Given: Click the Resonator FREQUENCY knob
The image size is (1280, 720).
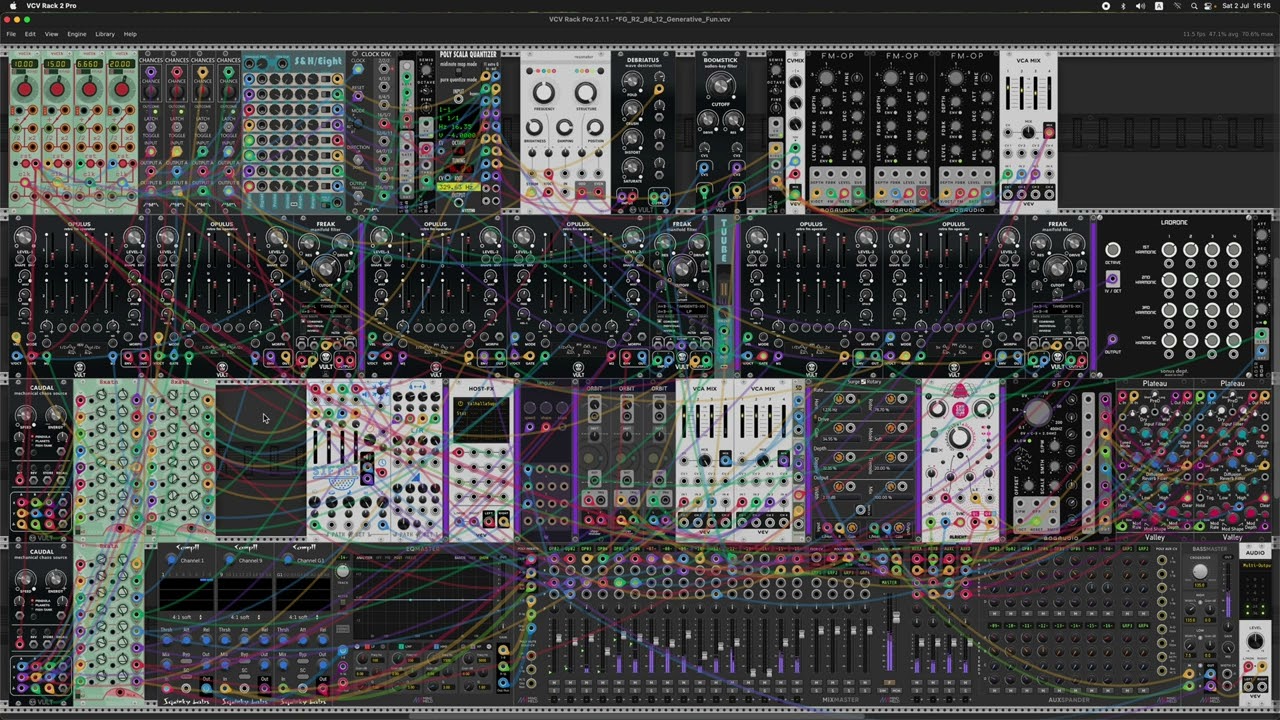Looking at the screenshot, I should (x=544, y=93).
